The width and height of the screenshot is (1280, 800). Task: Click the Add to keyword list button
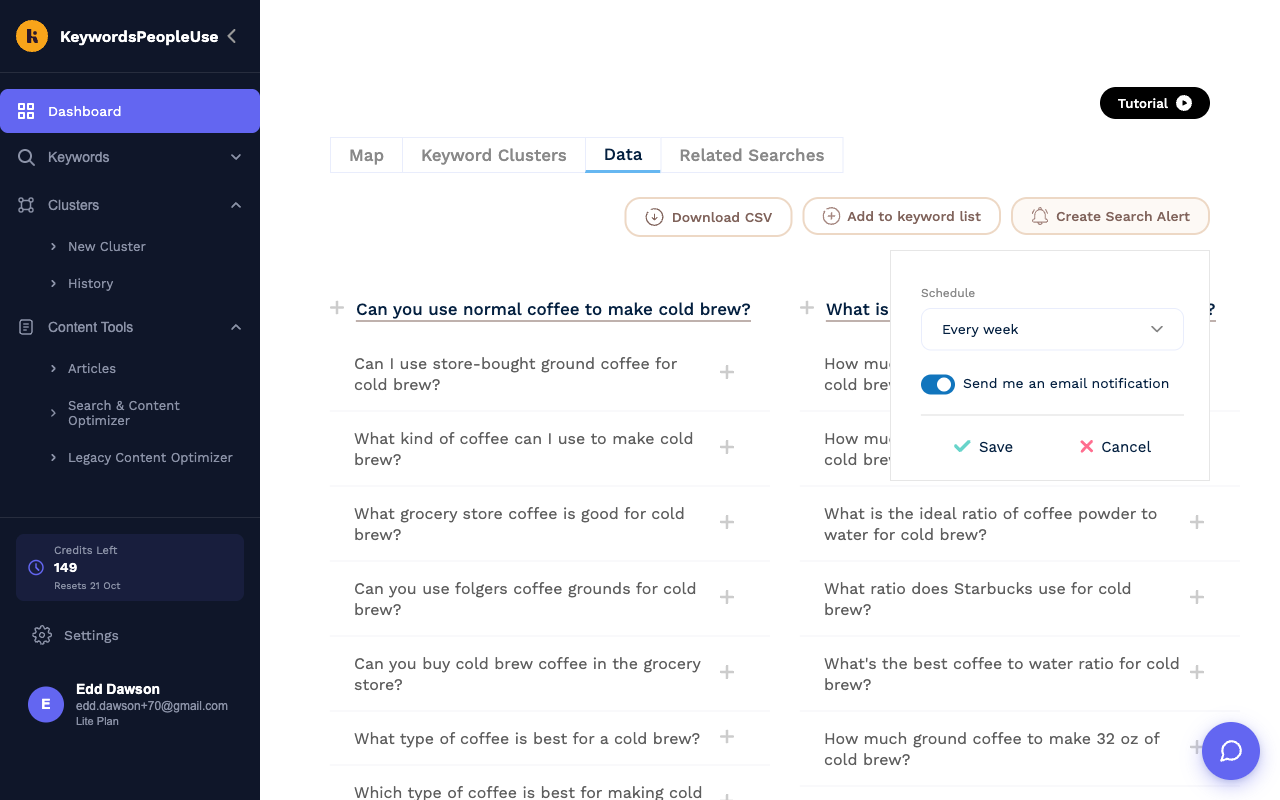coord(902,217)
